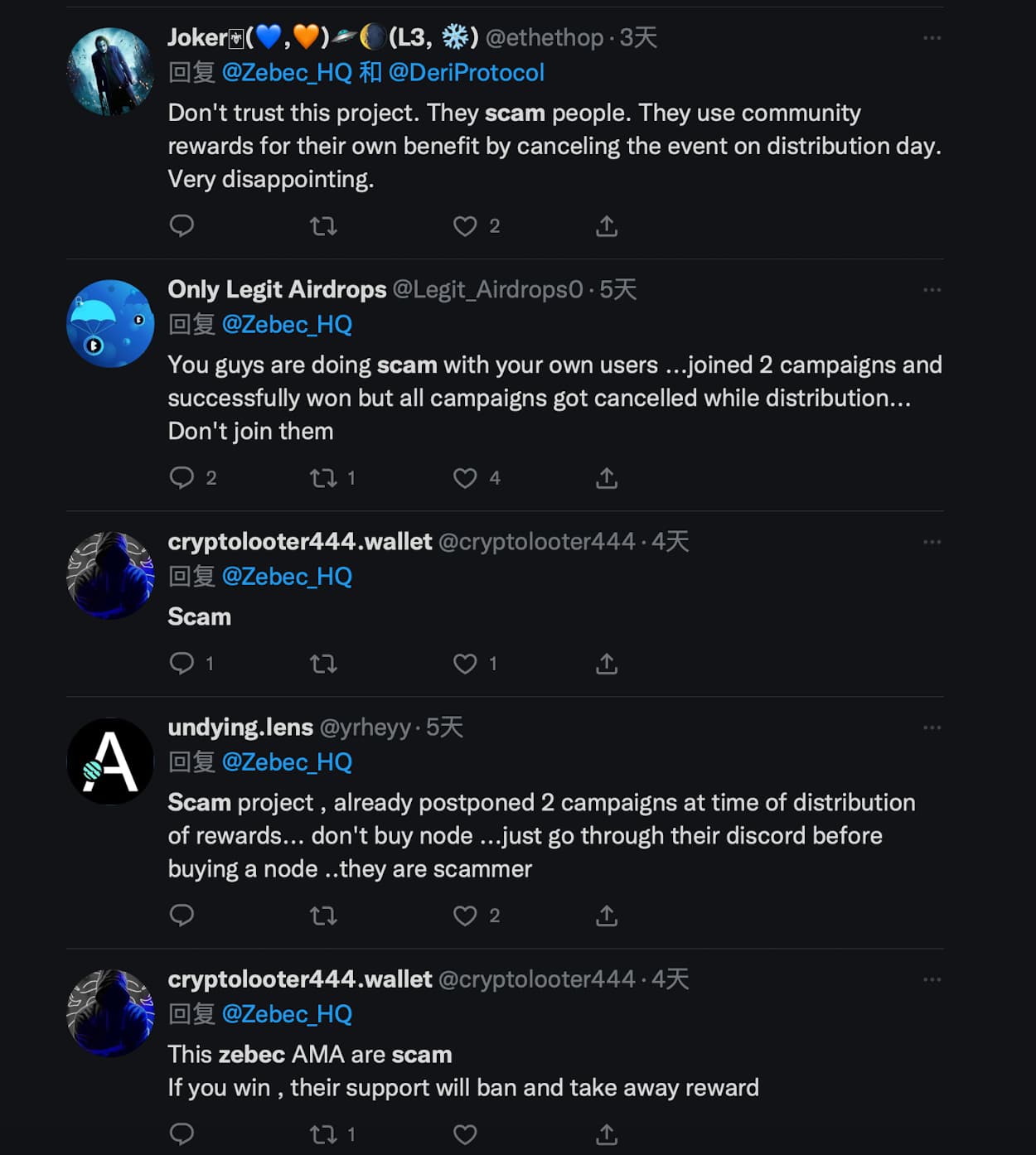Screen dimensions: 1036x1155
Task: Open @DeriProtocol mention link
Action: 467,73
